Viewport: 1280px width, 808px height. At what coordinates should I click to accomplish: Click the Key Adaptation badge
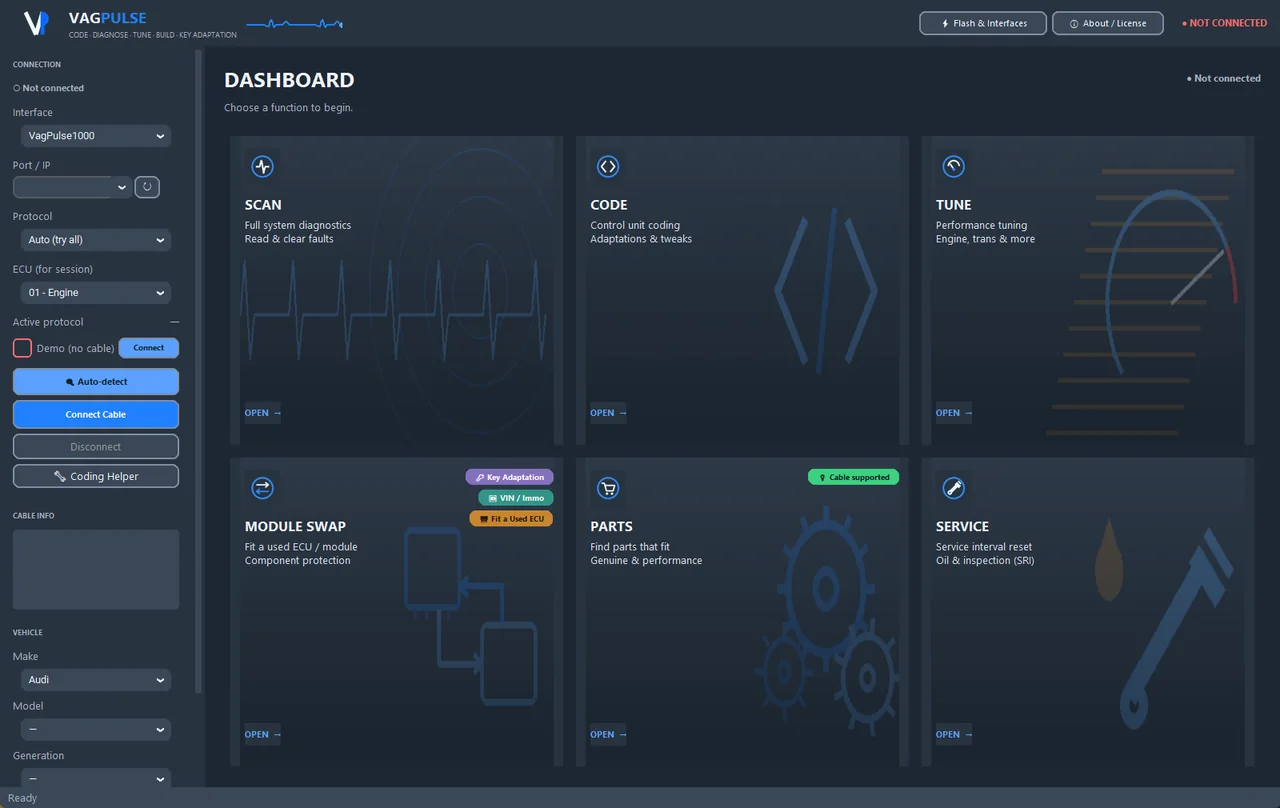click(509, 477)
